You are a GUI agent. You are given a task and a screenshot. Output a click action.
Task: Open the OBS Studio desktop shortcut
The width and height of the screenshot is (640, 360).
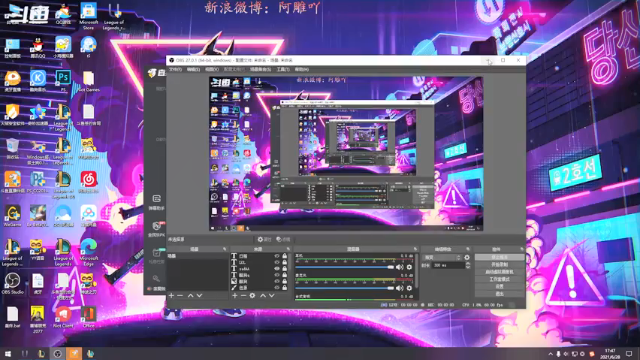click(x=12, y=284)
